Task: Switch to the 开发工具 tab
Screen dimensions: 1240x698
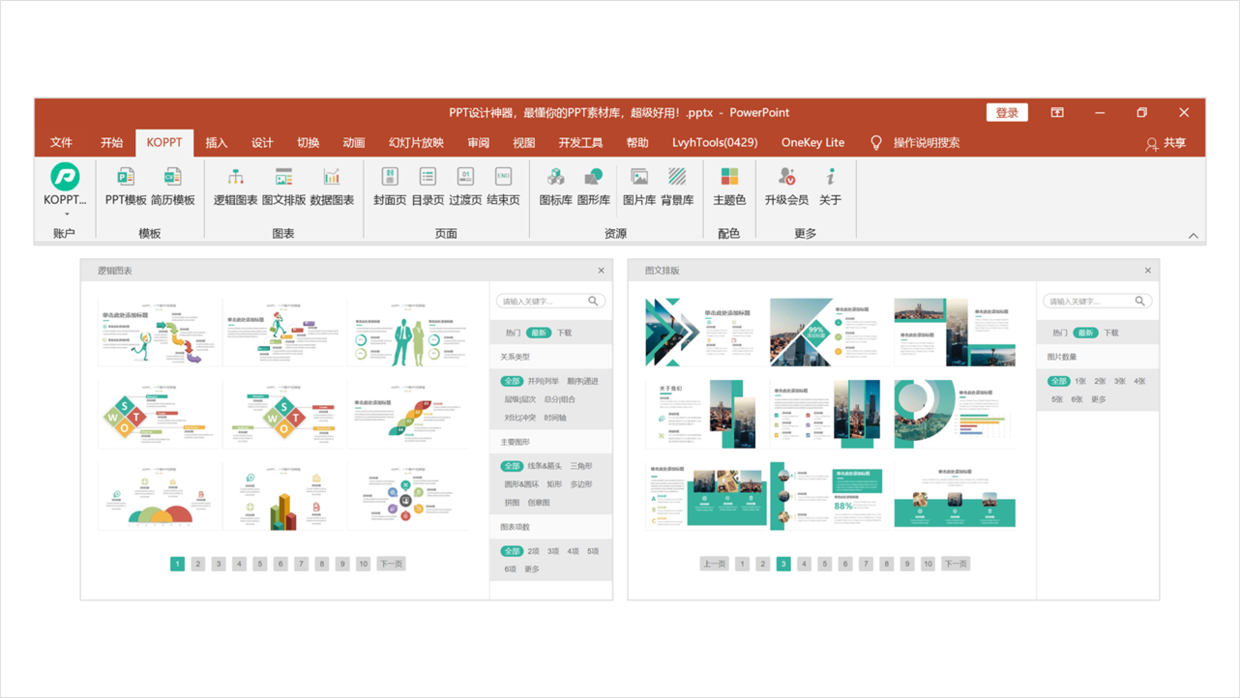Action: 581,143
